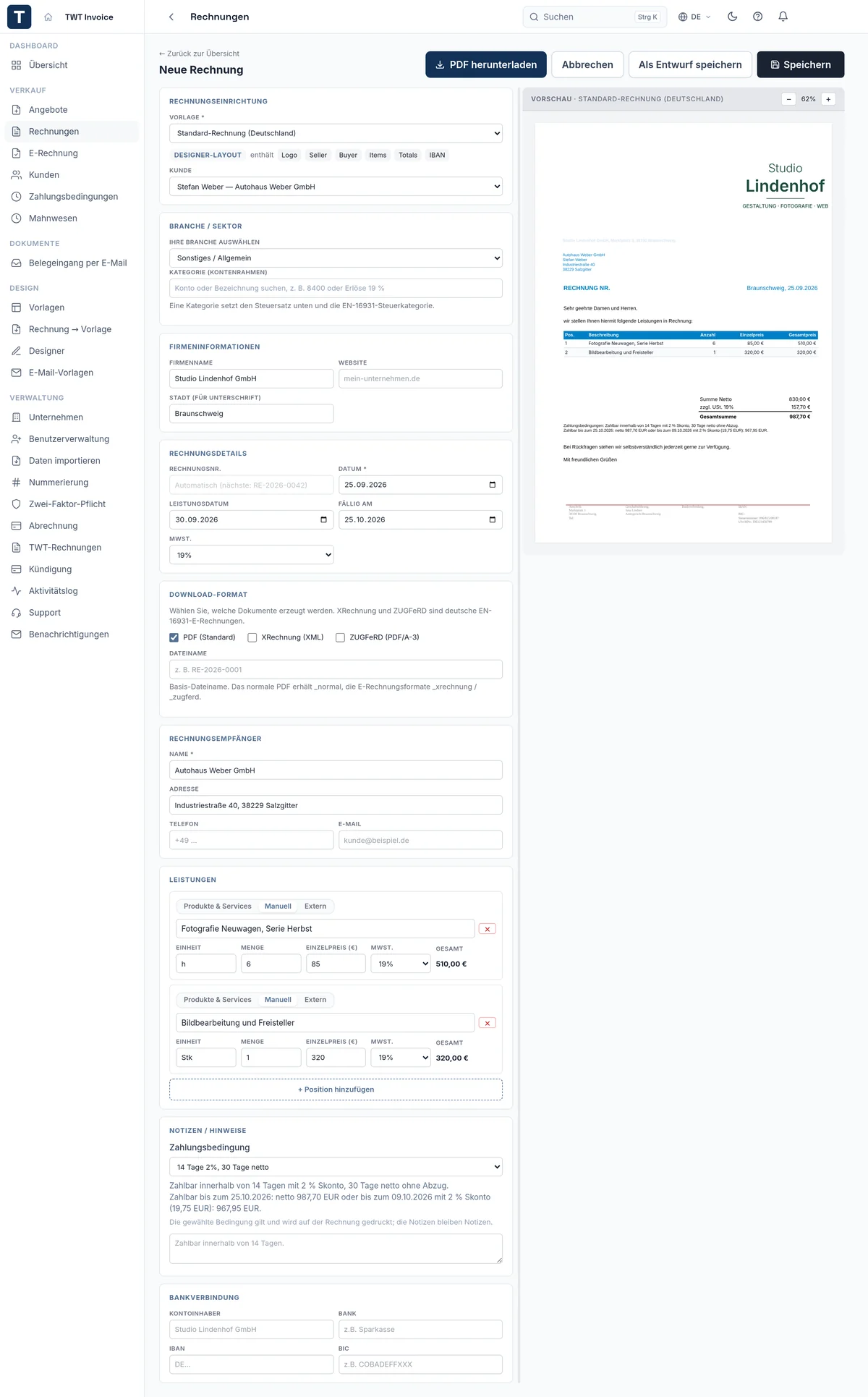Open MwSt. dropdown for Fotografie Neuwagen item

tap(401, 964)
